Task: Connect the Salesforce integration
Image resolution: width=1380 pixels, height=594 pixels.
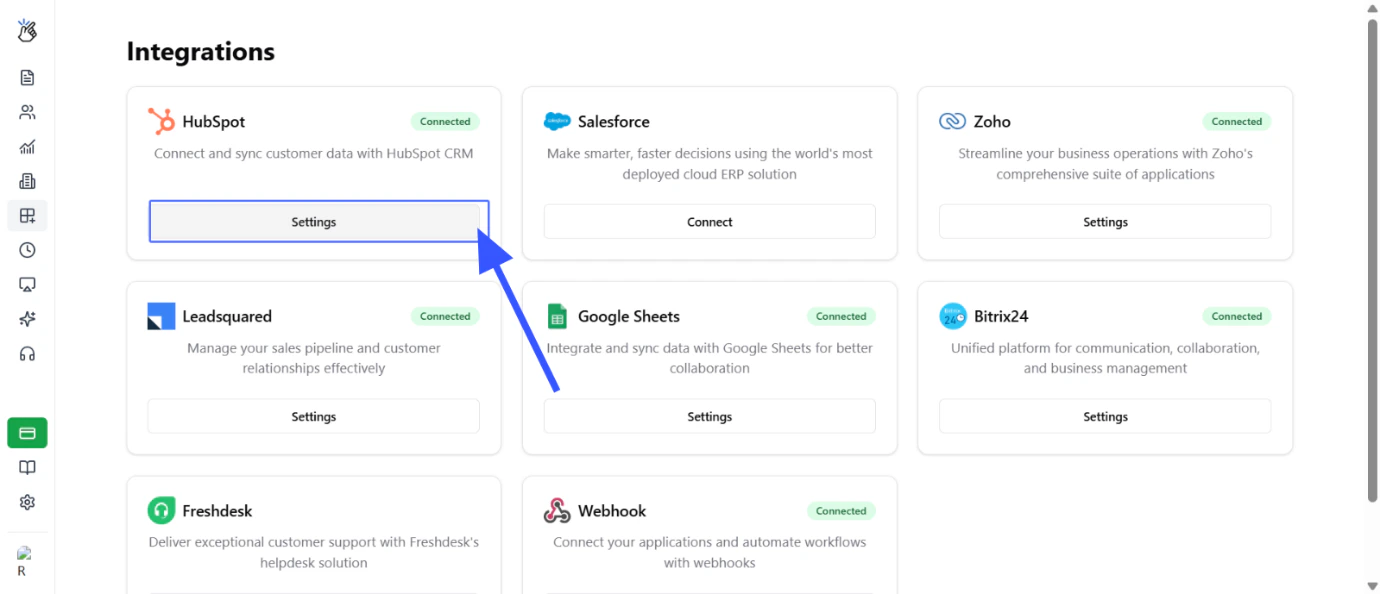Action: click(x=709, y=221)
